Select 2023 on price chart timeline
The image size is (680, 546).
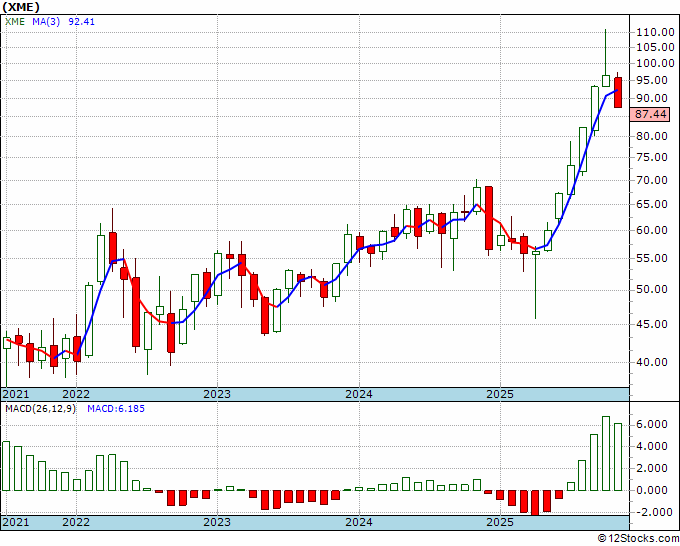pyautogui.click(x=217, y=394)
